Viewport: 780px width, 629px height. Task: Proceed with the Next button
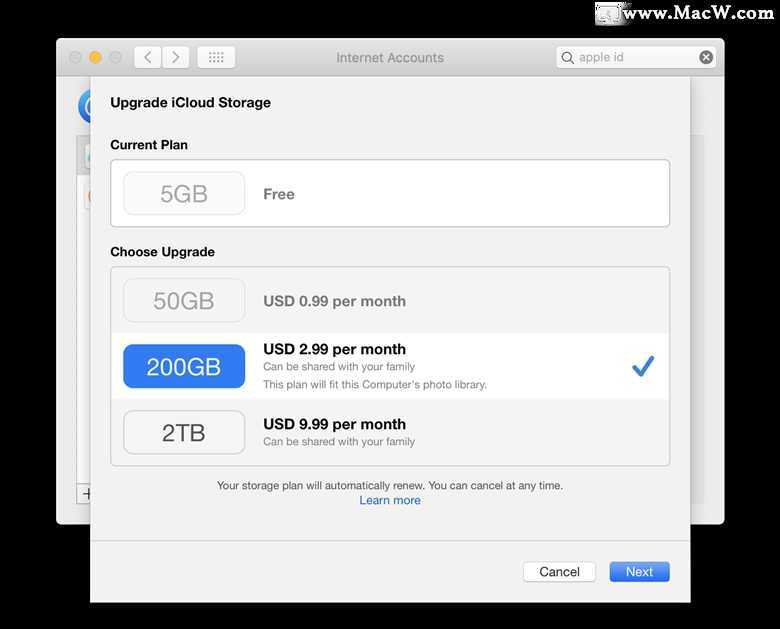(x=639, y=572)
